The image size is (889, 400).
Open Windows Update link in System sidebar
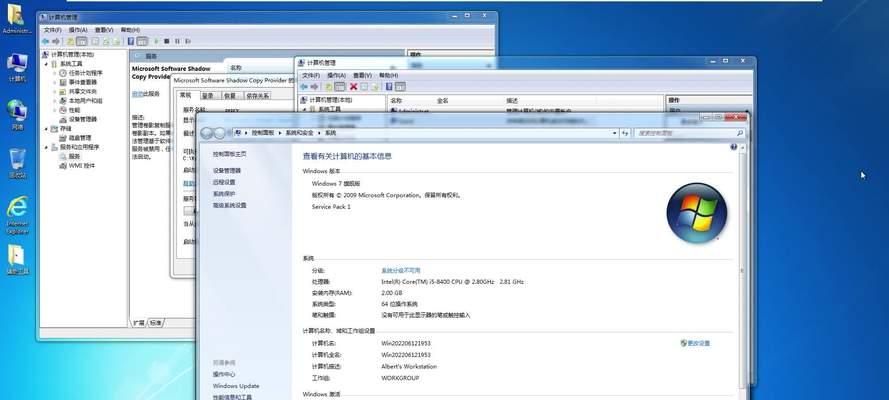click(x=236, y=386)
